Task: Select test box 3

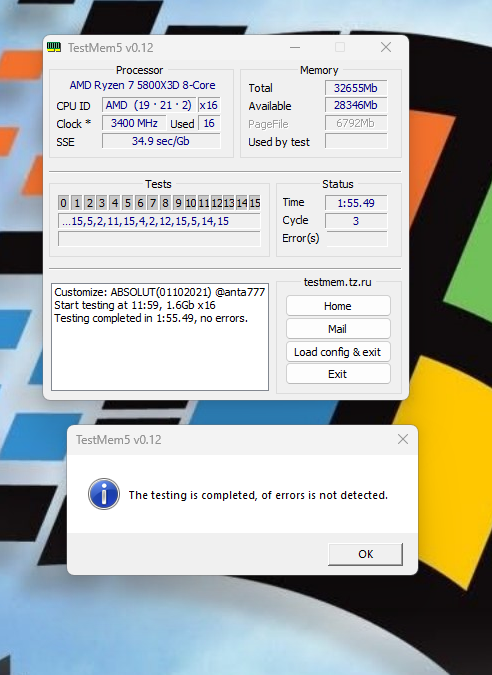Action: click(102, 203)
